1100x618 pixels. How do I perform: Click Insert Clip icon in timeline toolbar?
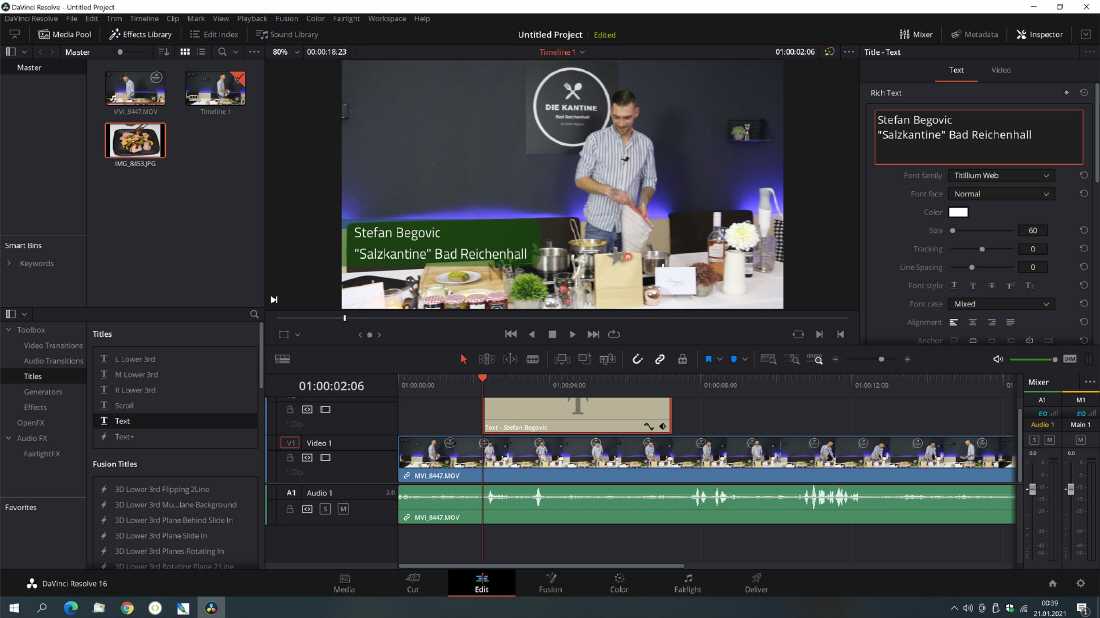tap(562, 359)
